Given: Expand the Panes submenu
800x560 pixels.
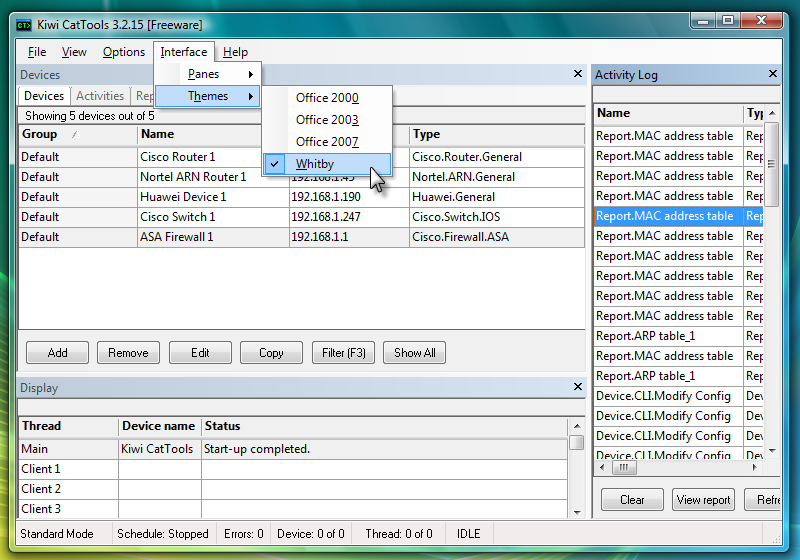Looking at the screenshot, I should (x=208, y=74).
